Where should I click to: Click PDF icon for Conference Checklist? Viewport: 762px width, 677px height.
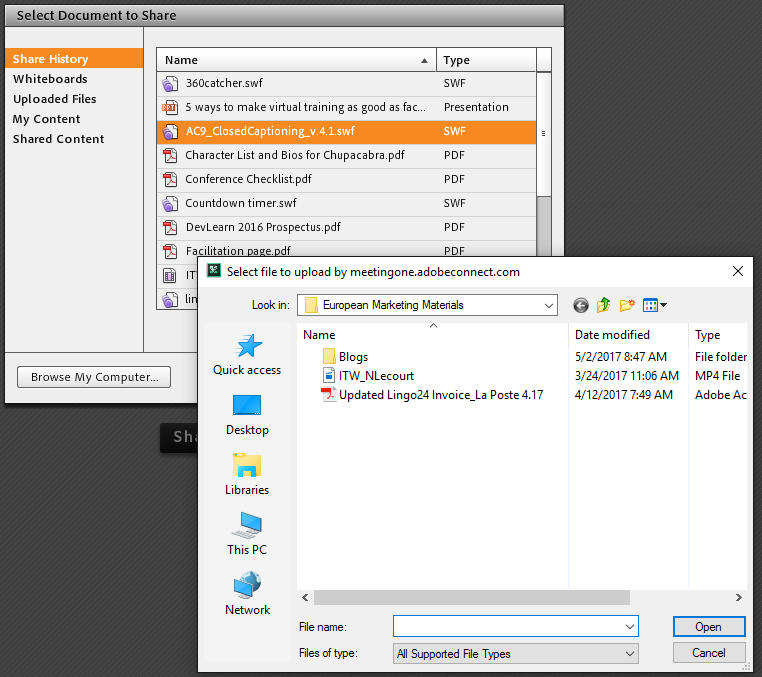pos(170,179)
